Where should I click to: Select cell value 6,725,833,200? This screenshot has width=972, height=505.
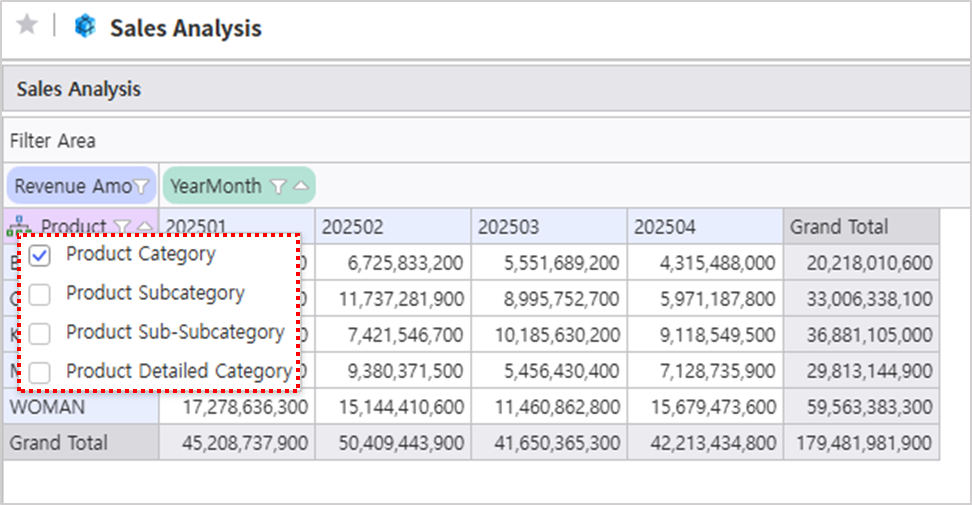coord(393,263)
